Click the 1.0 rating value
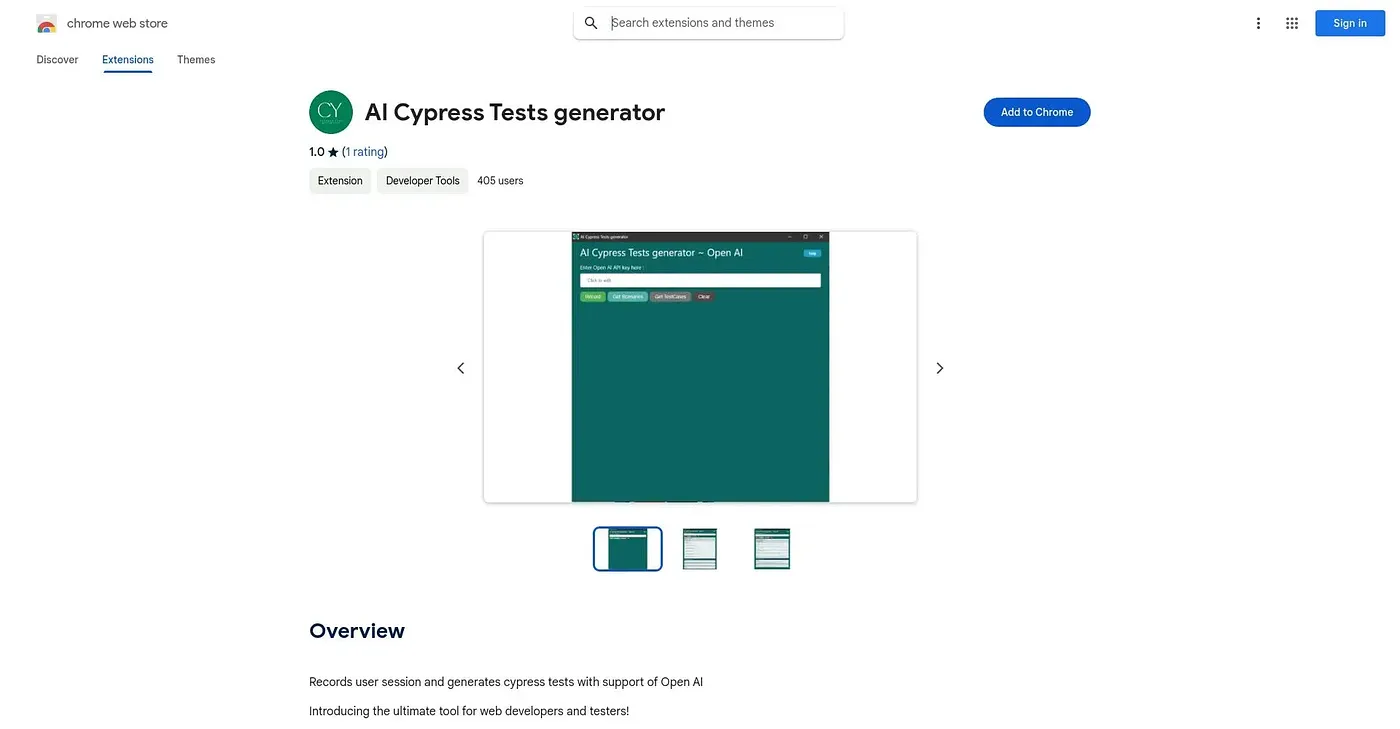Viewport: 1400px width, 729px height. pos(317,152)
